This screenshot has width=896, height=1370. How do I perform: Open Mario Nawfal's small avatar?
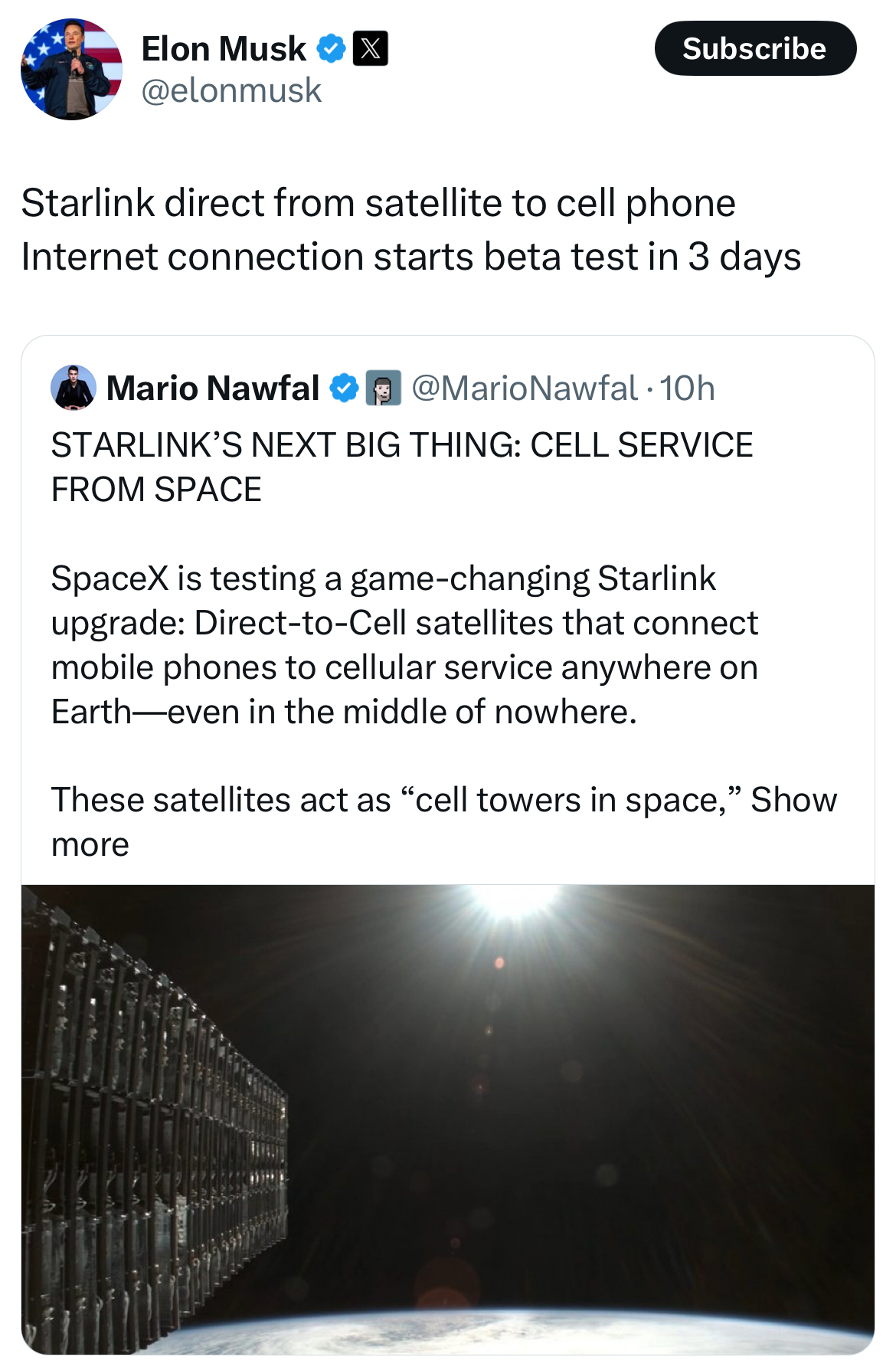(x=74, y=388)
